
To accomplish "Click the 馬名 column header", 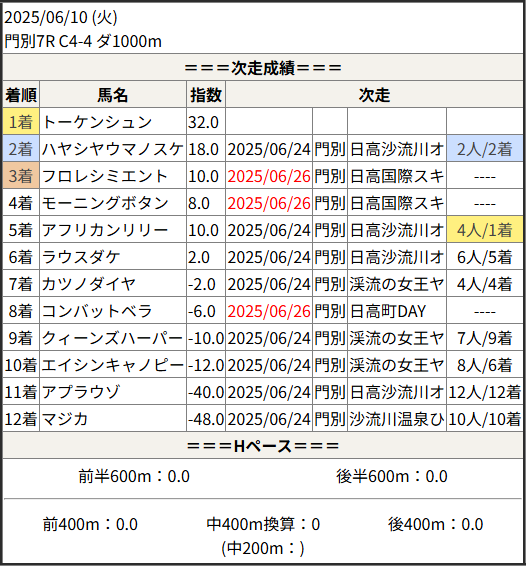I will 113,95.
